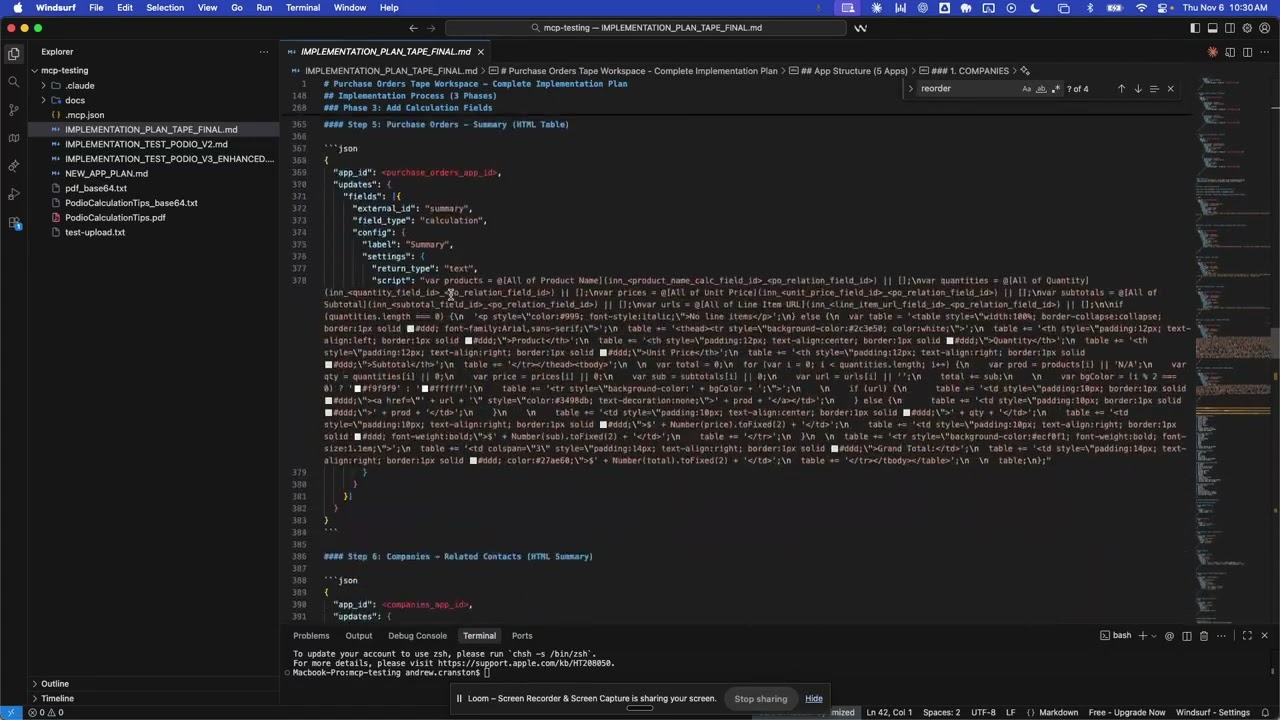
Task: Click the Hide link on Loom bar
Action: pyautogui.click(x=814, y=699)
